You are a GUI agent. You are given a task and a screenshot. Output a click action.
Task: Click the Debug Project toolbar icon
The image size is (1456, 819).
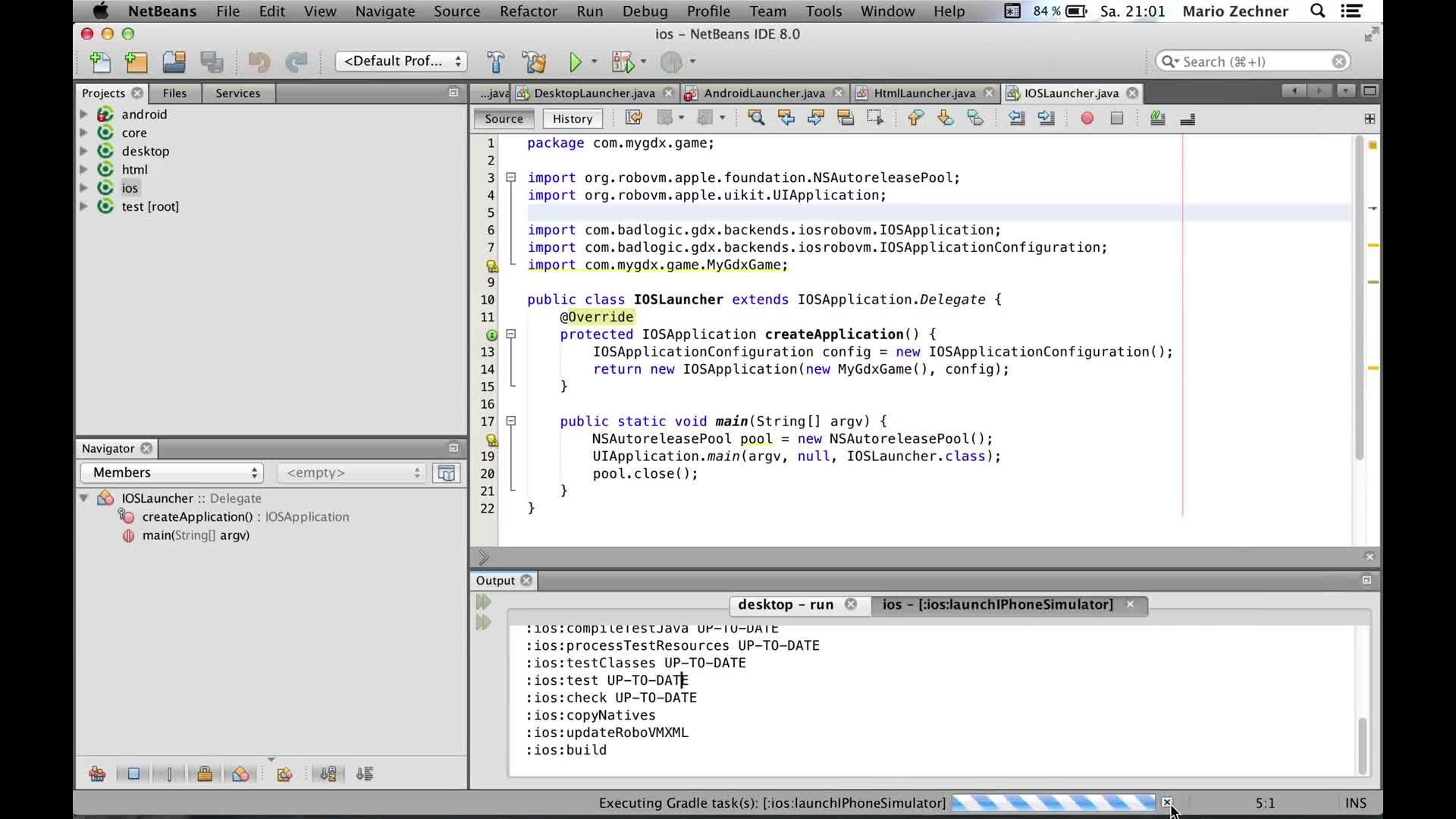point(623,61)
